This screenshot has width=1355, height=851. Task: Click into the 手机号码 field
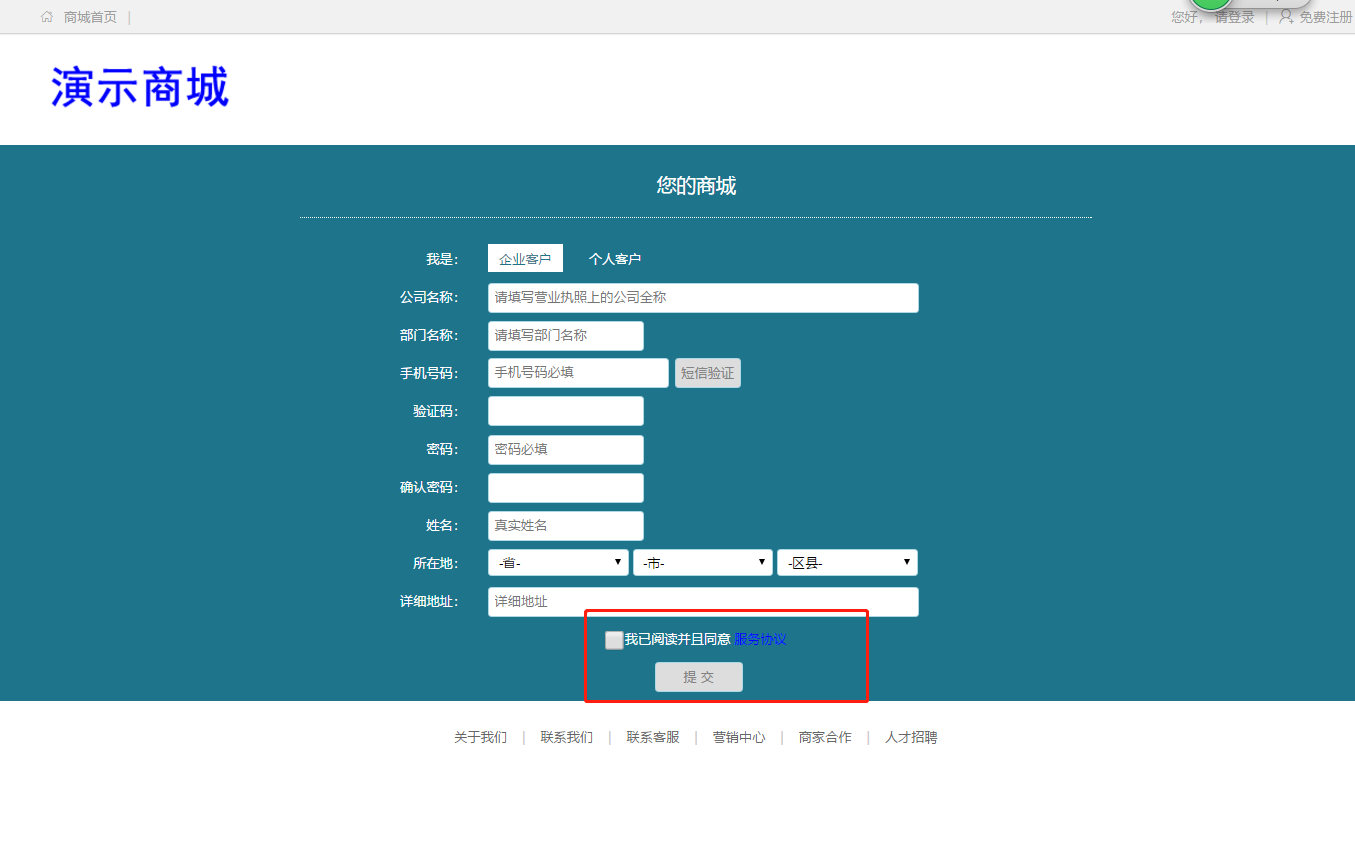578,373
